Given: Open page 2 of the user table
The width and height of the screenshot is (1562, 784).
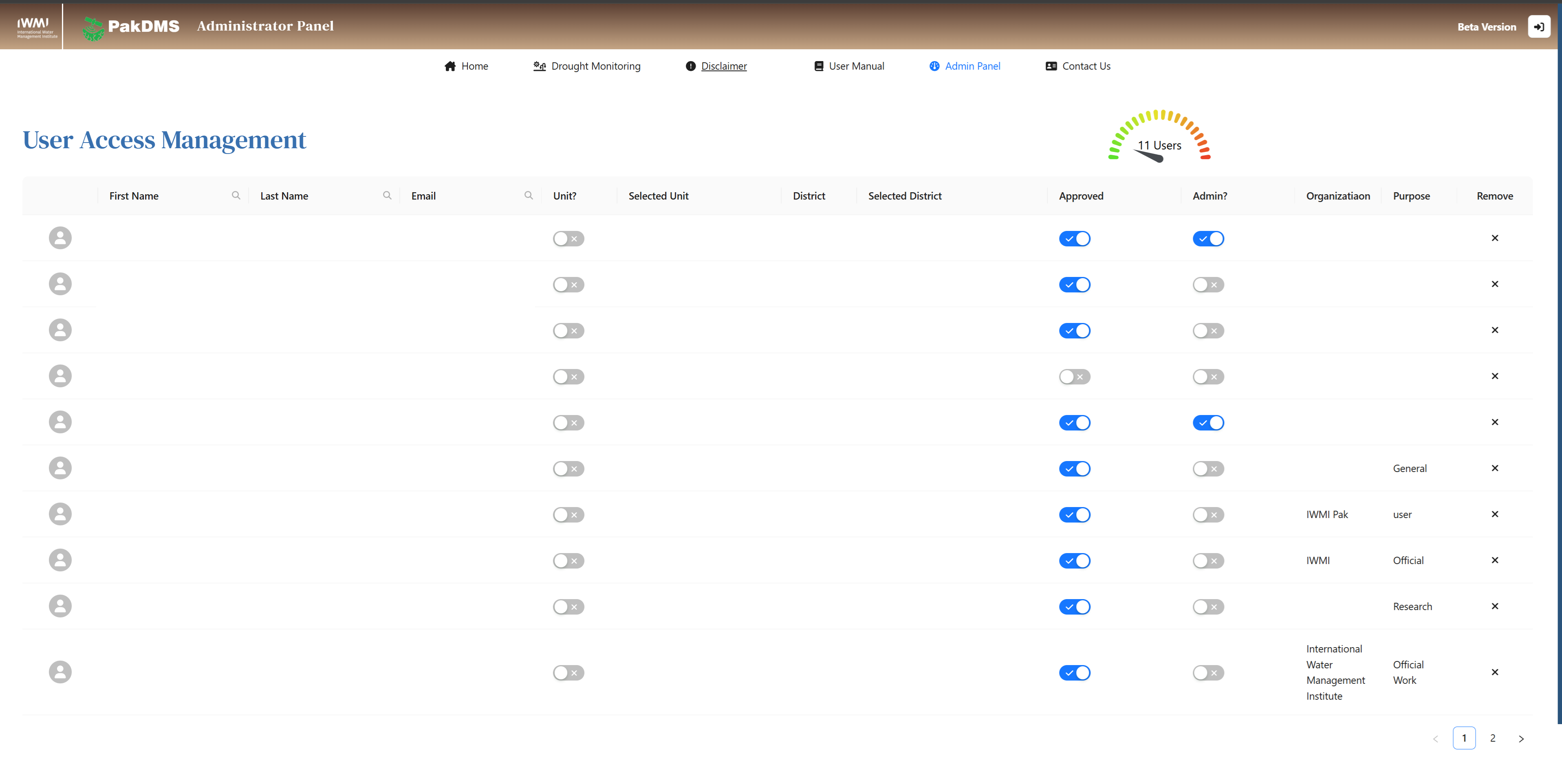Looking at the screenshot, I should pos(1492,738).
